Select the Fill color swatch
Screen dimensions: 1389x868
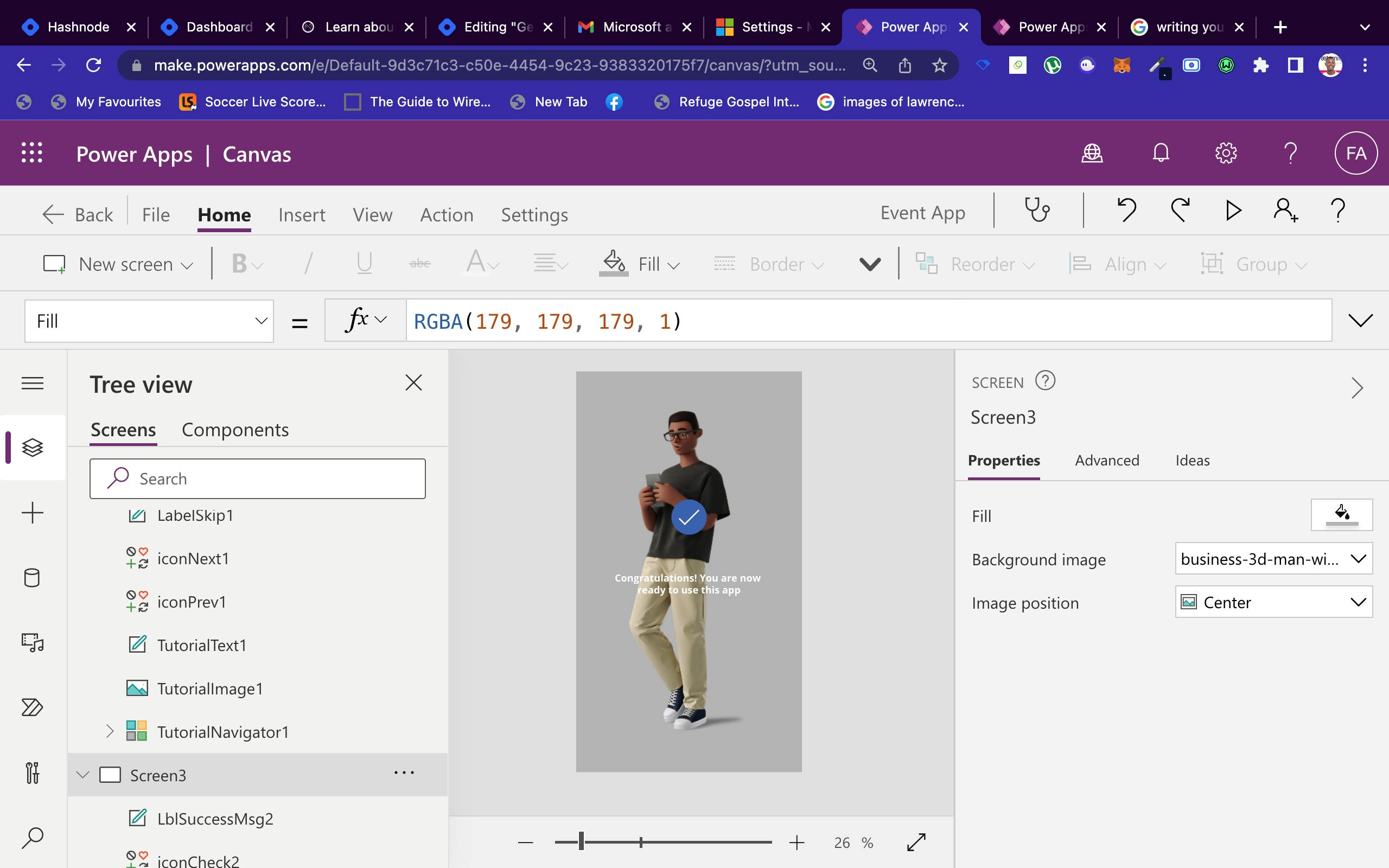click(1342, 515)
